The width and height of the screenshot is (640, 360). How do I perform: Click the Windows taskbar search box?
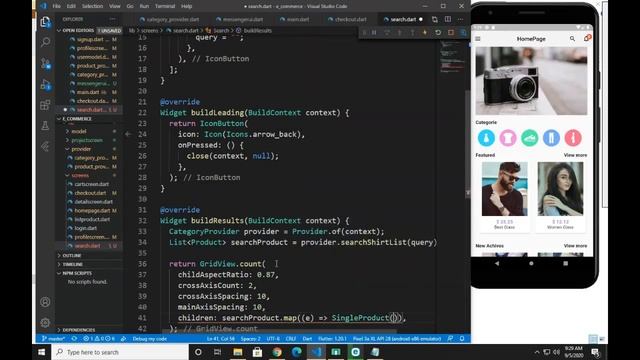(x=120, y=352)
